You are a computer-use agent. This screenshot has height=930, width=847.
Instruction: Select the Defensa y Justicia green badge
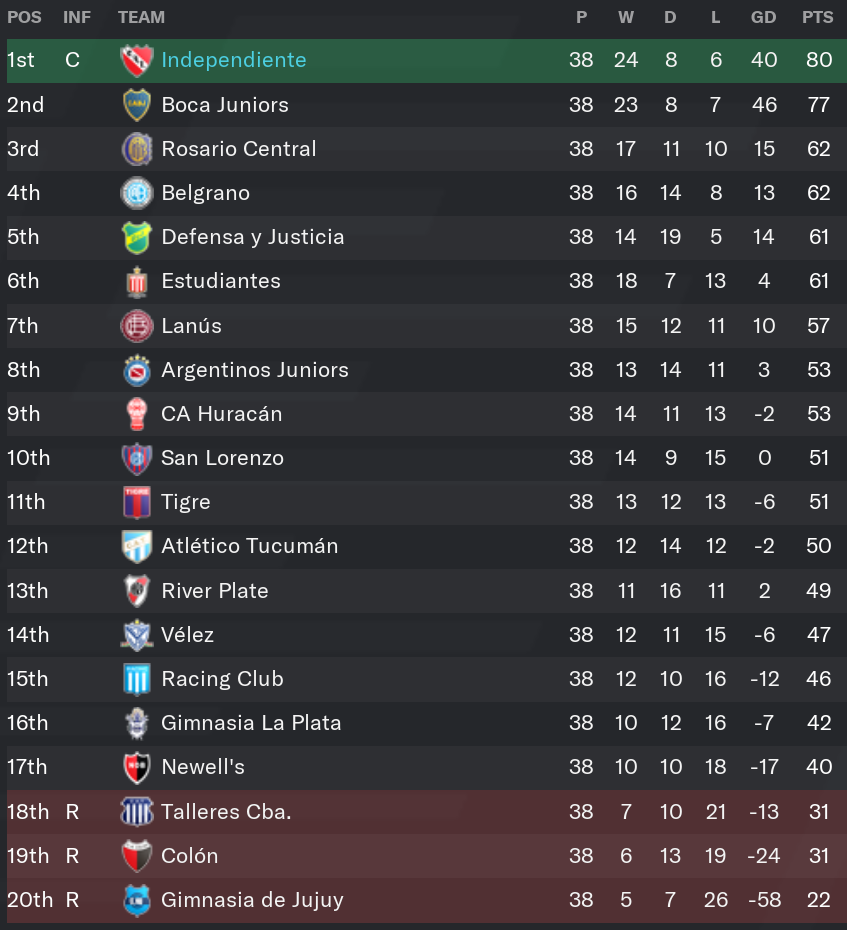click(x=137, y=237)
